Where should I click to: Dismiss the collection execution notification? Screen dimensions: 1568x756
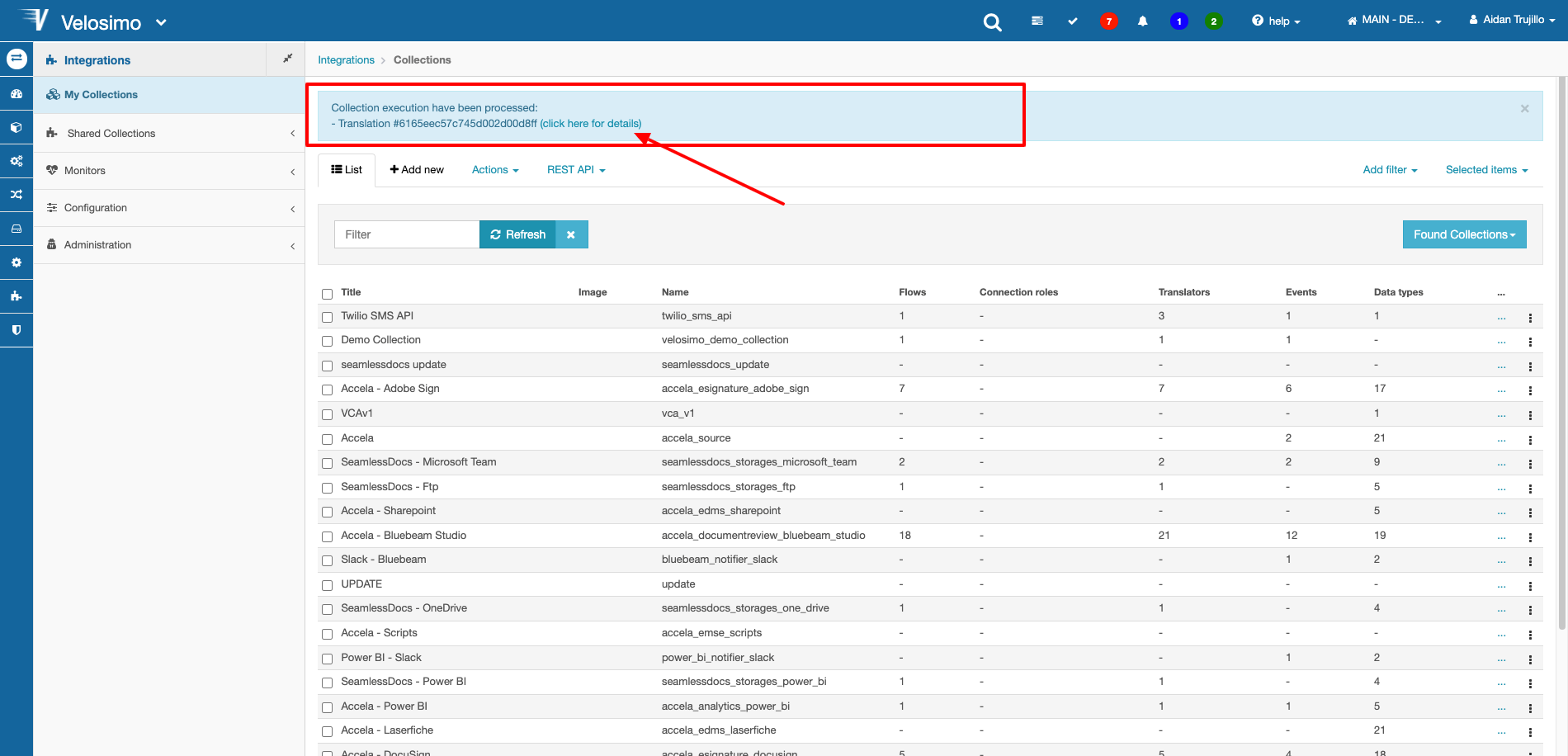[1524, 108]
